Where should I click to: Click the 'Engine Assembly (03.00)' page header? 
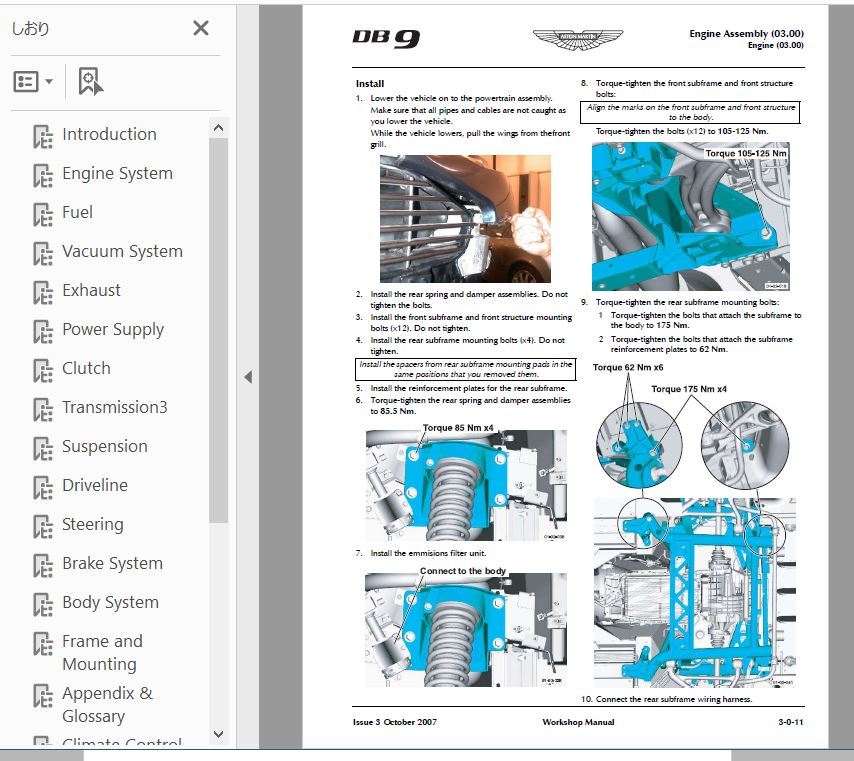746,33
